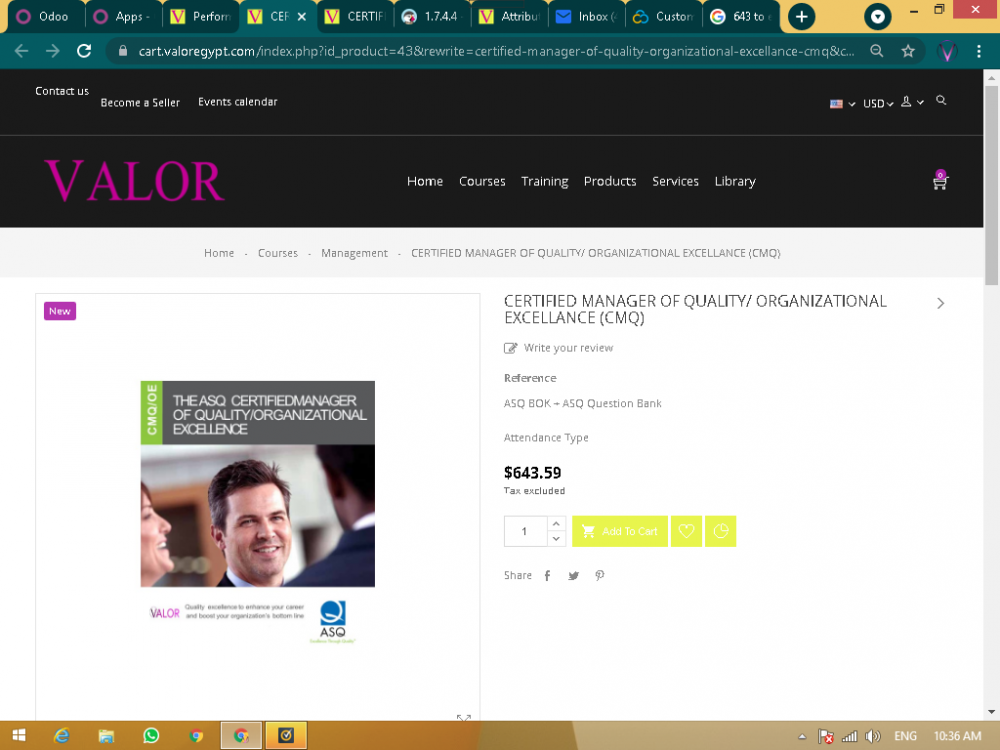
Task: Open the language flag selector
Action: (x=836, y=103)
